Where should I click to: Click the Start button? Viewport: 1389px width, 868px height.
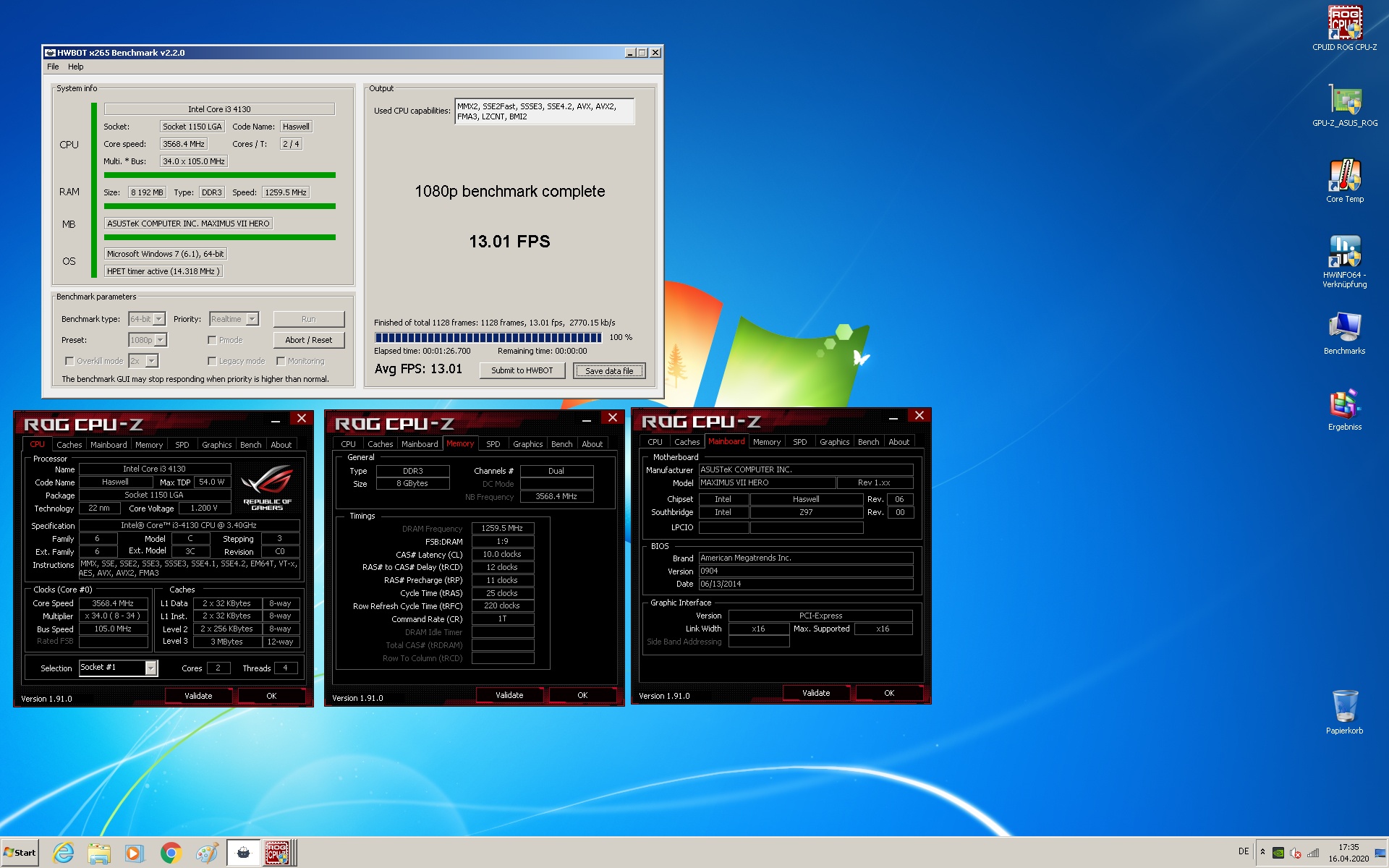point(20,853)
